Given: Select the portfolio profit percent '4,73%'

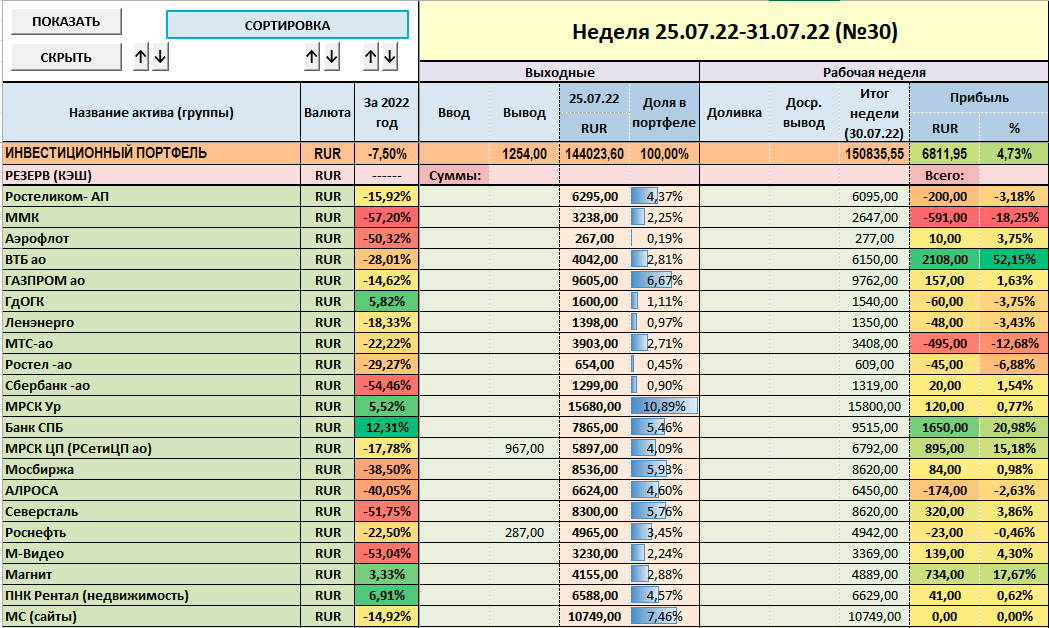Looking at the screenshot, I should point(1014,154).
